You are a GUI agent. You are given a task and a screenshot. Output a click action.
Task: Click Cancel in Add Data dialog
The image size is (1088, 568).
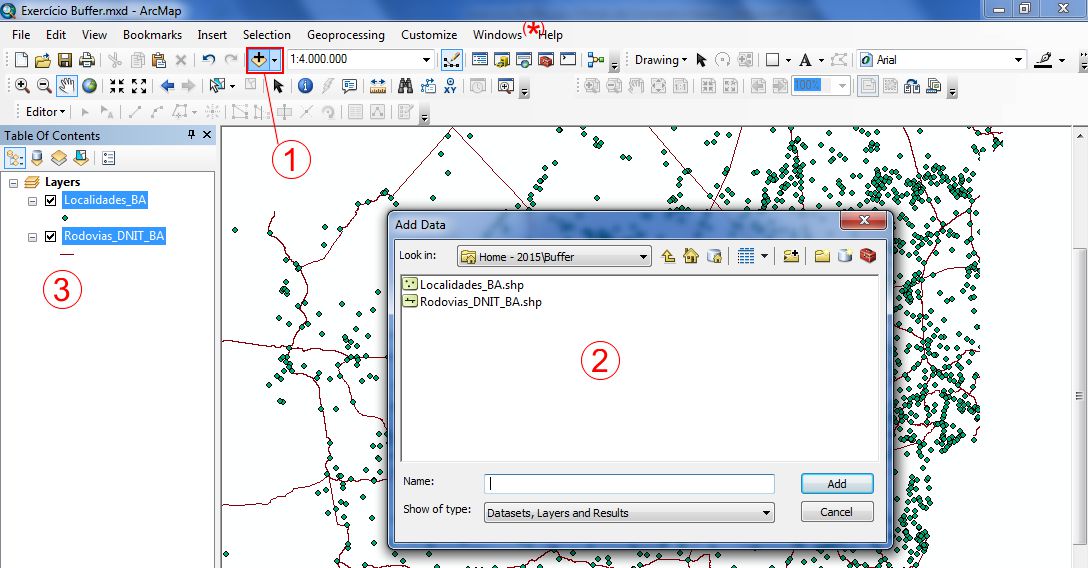(837, 513)
